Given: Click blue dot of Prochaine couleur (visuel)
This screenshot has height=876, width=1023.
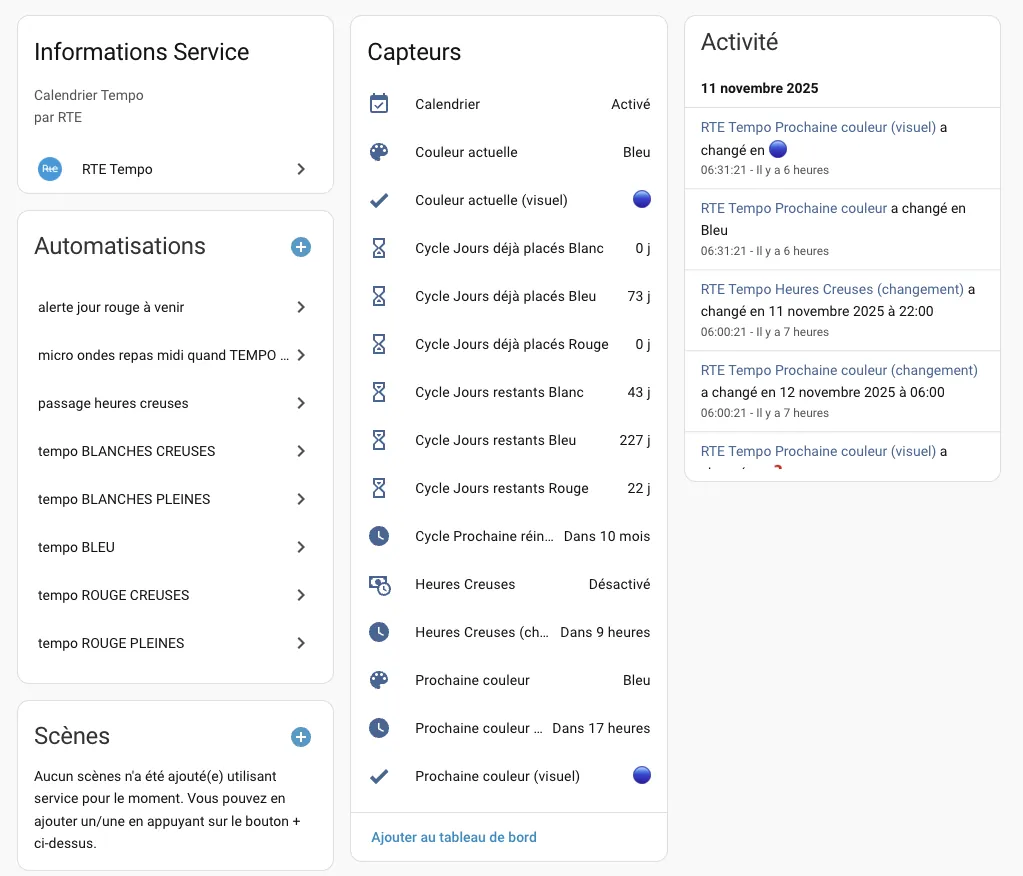Looking at the screenshot, I should (642, 775).
